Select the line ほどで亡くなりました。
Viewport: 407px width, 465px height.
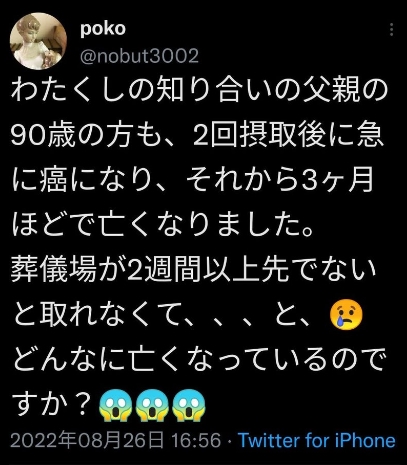[x=163, y=227]
